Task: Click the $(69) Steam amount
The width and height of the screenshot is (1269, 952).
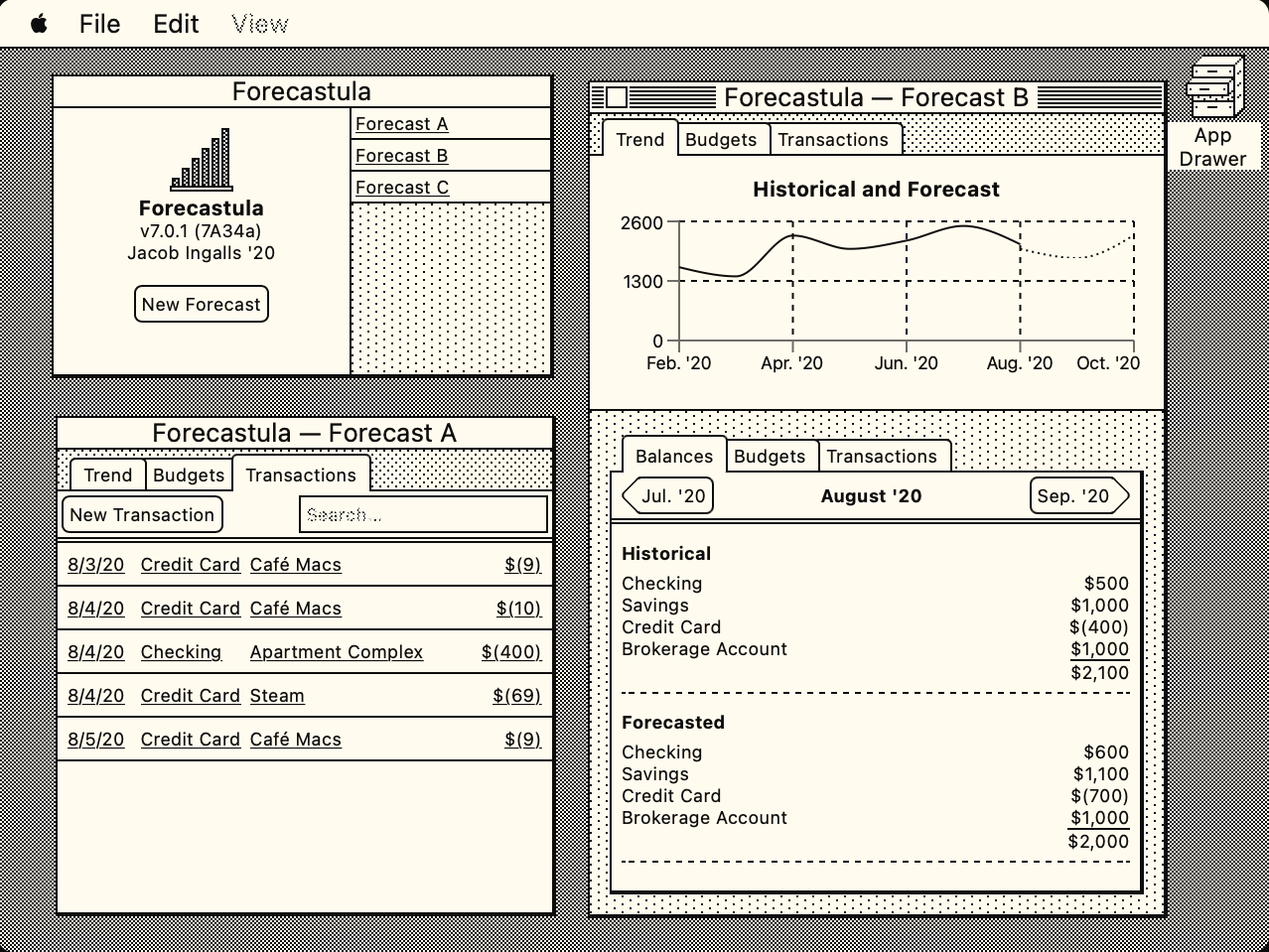Action: click(x=516, y=696)
